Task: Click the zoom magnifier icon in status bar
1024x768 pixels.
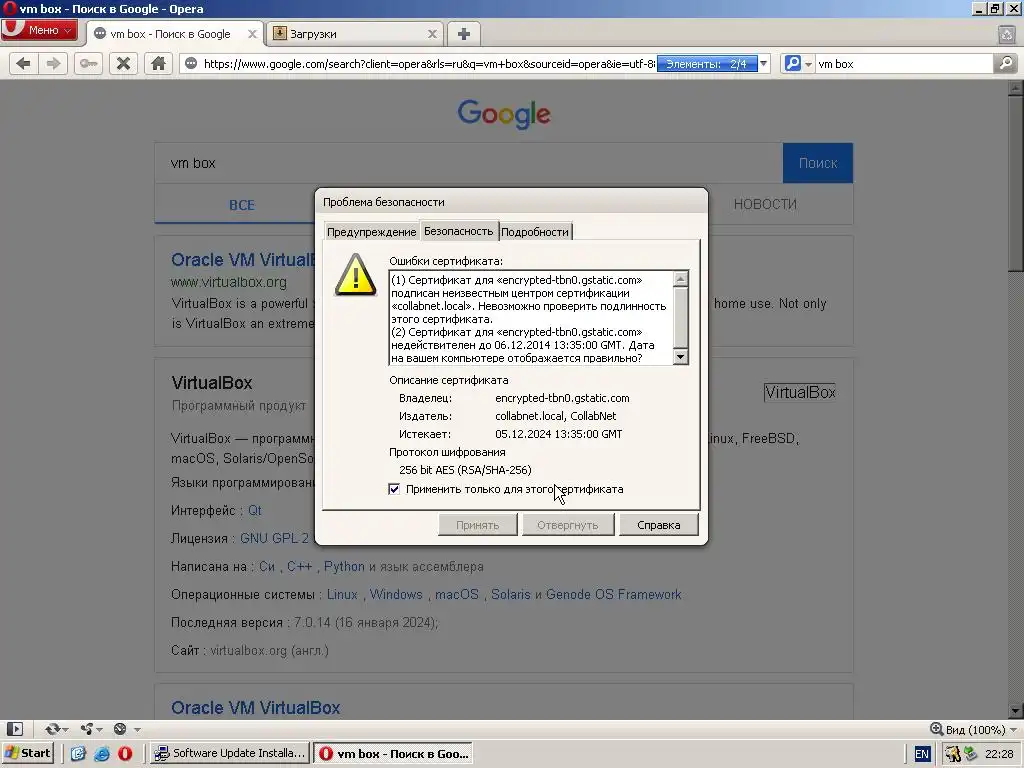Action: tap(936, 729)
